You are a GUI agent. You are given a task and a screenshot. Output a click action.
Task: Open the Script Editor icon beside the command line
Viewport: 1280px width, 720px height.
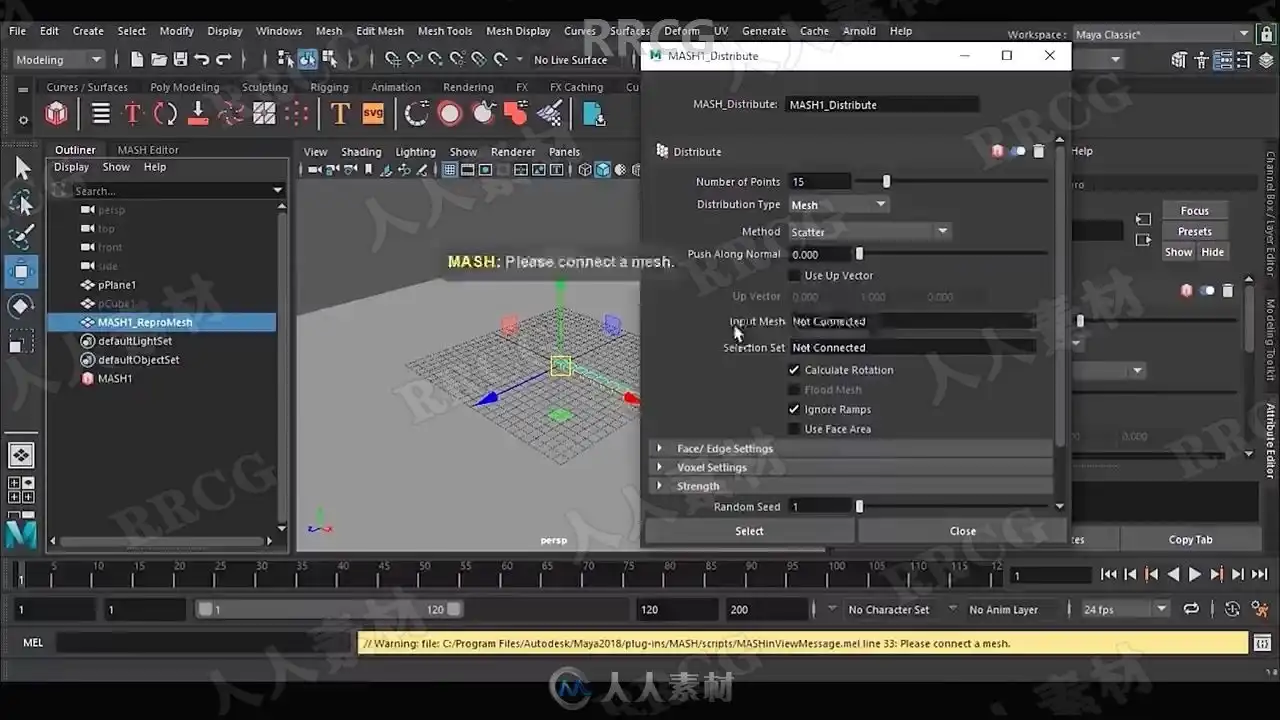point(1262,642)
